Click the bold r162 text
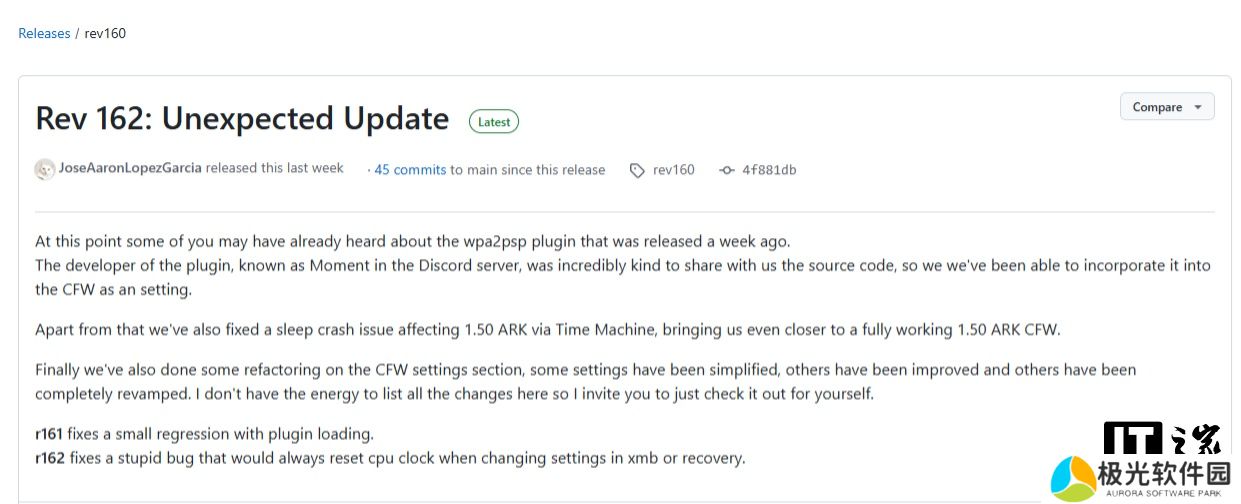 pyautogui.click(x=49, y=458)
